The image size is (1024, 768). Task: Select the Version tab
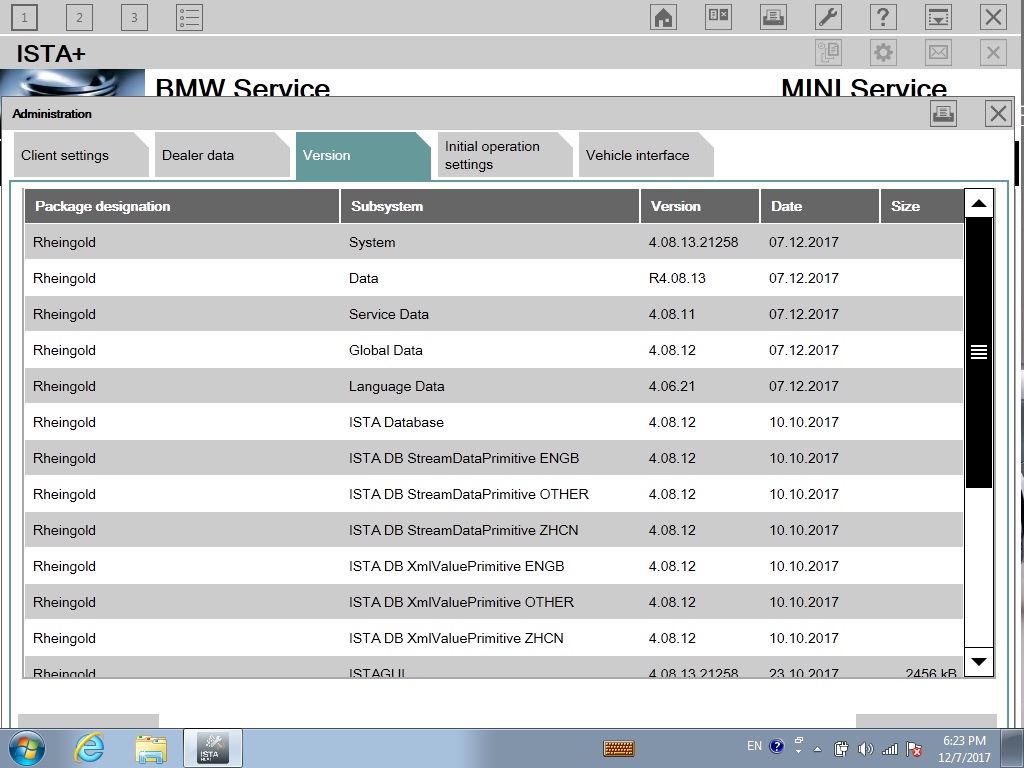tap(363, 155)
